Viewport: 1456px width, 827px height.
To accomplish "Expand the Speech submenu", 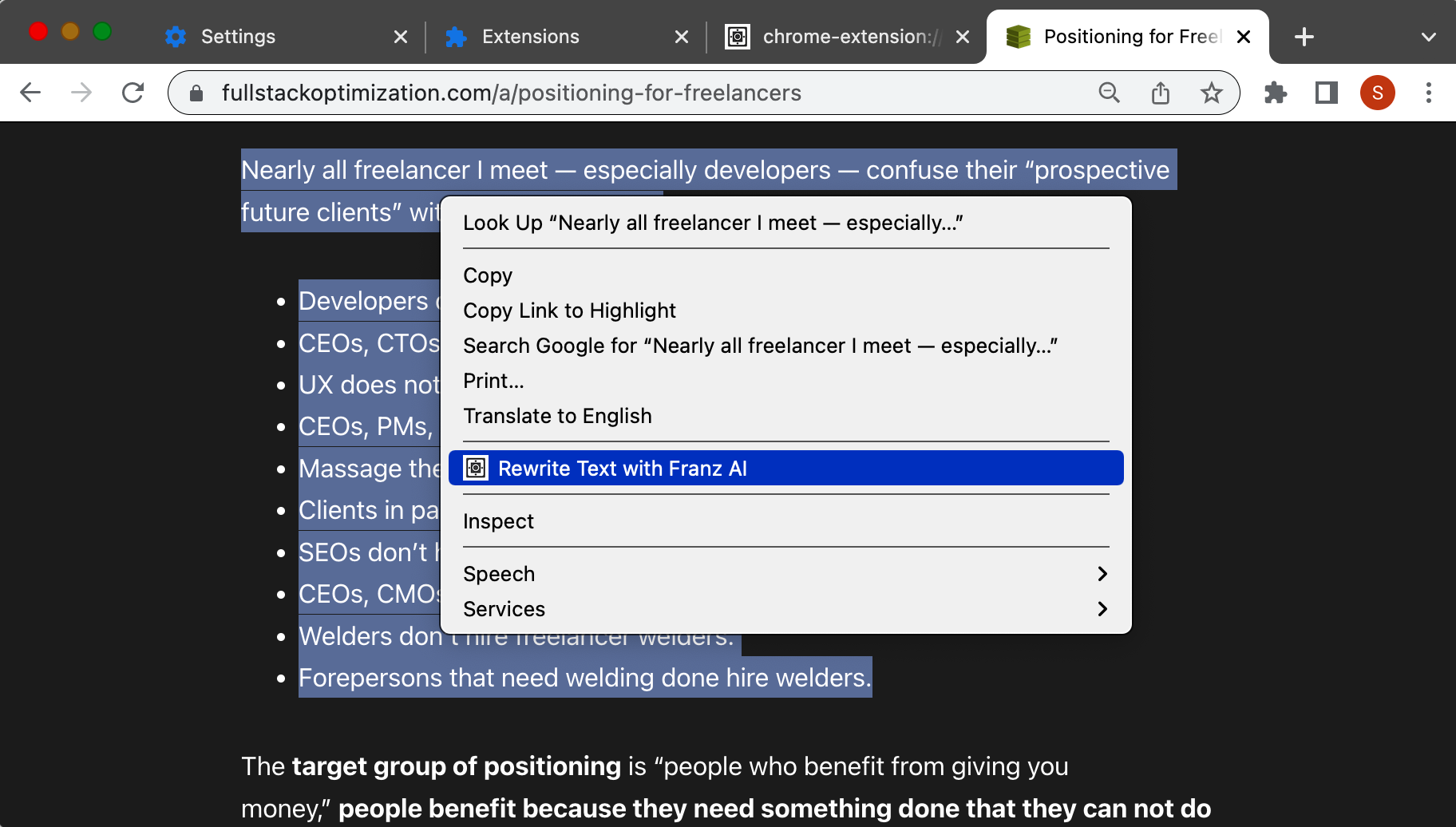I will pyautogui.click(x=786, y=574).
